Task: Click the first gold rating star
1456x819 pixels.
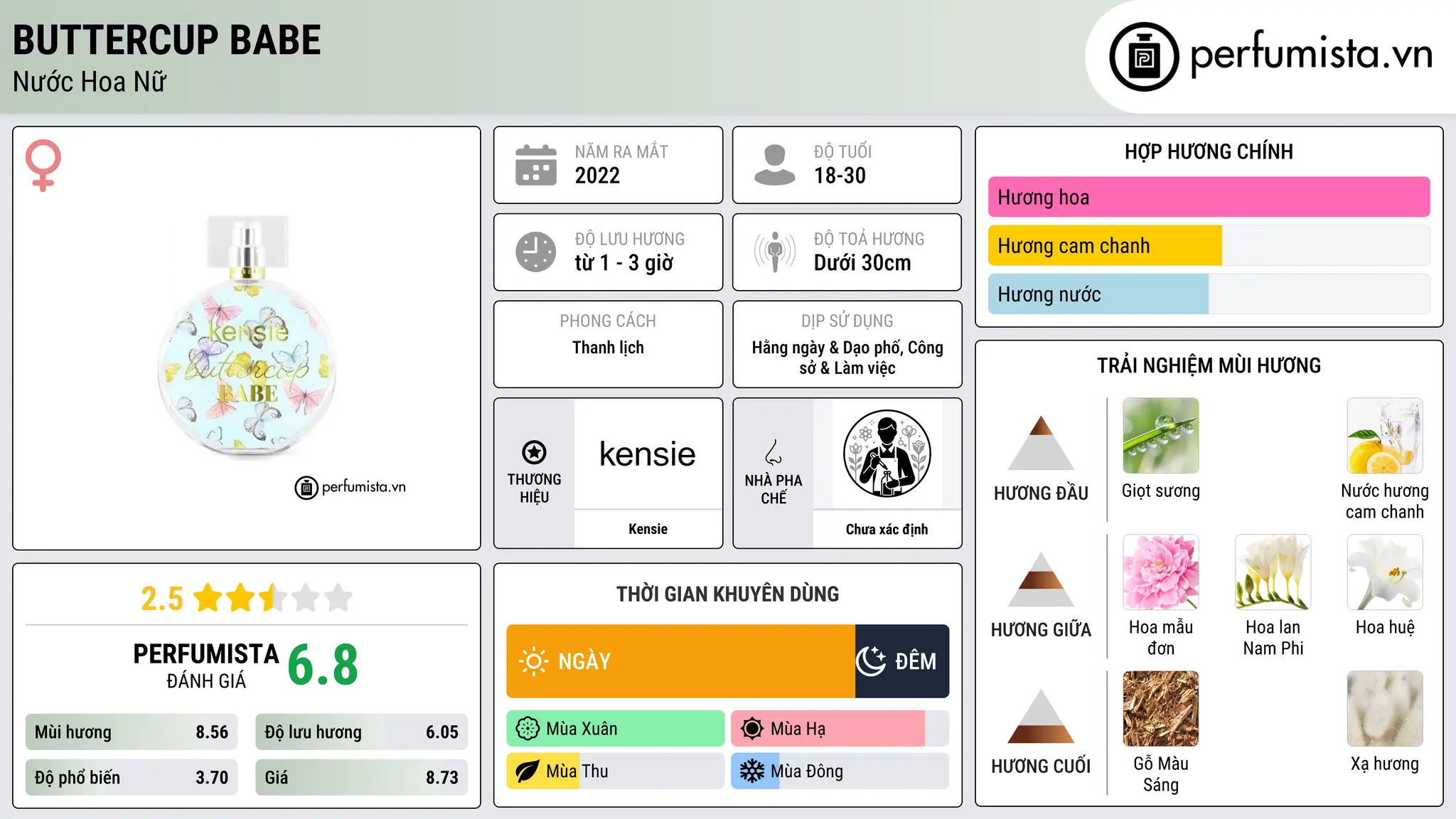Action: (208, 597)
